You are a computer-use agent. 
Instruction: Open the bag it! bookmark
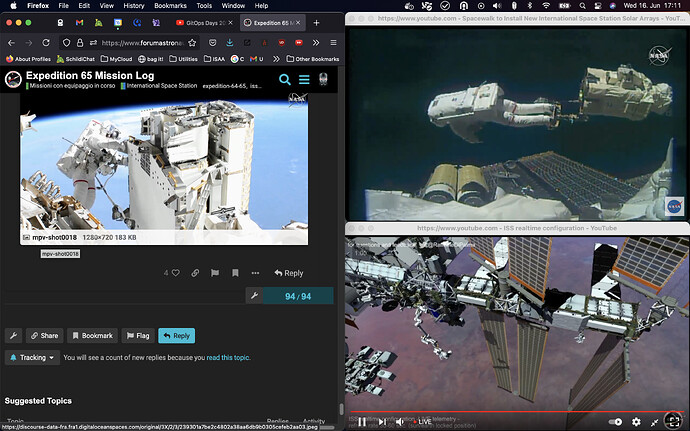coord(150,59)
